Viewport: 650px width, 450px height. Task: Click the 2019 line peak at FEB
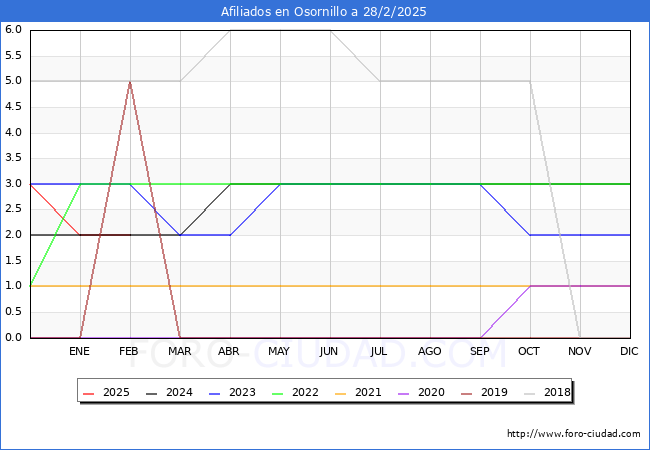(130, 82)
